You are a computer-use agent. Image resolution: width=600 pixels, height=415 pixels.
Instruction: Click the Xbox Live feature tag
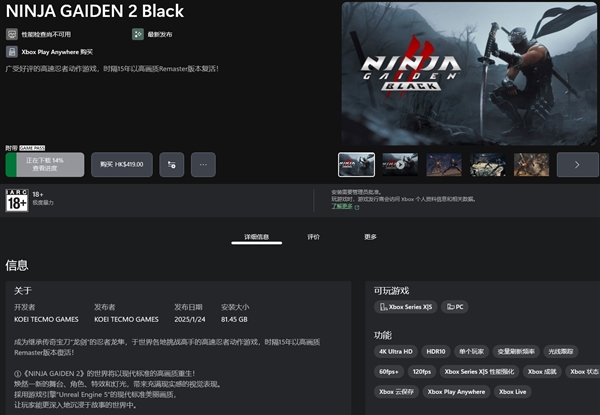(x=512, y=392)
